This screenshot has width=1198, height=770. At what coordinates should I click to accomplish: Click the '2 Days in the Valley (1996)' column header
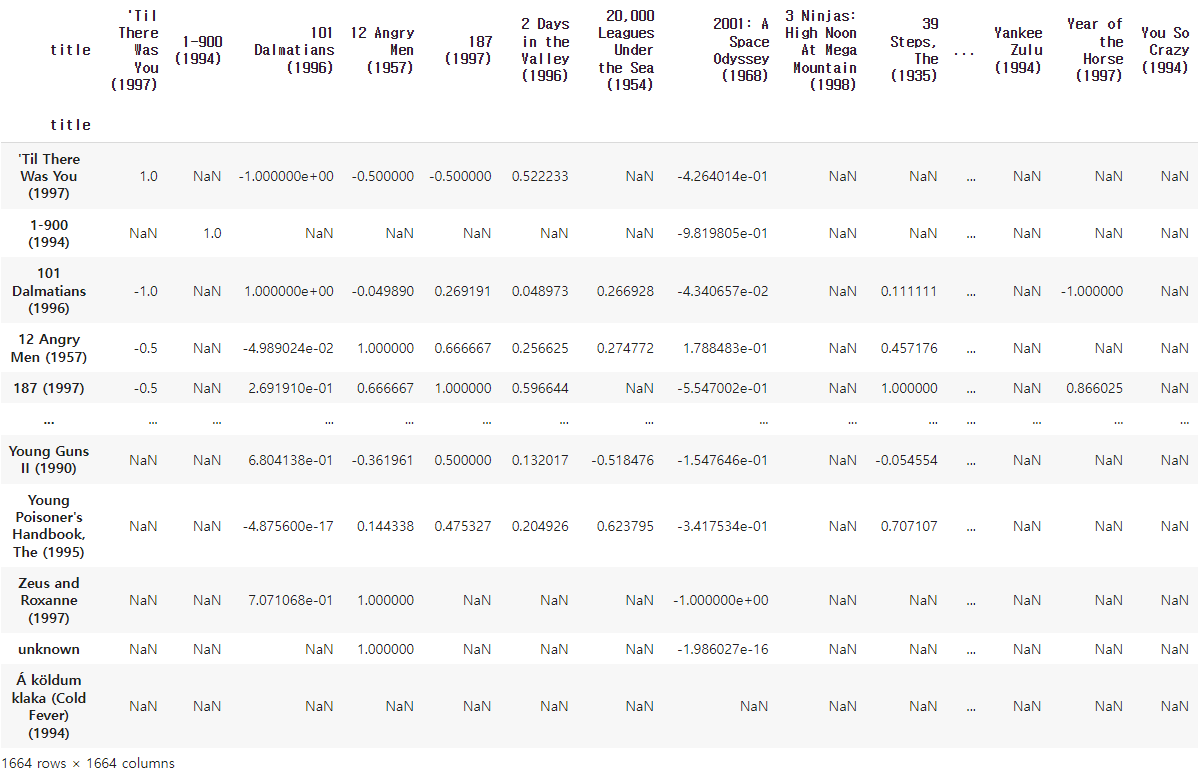point(546,50)
